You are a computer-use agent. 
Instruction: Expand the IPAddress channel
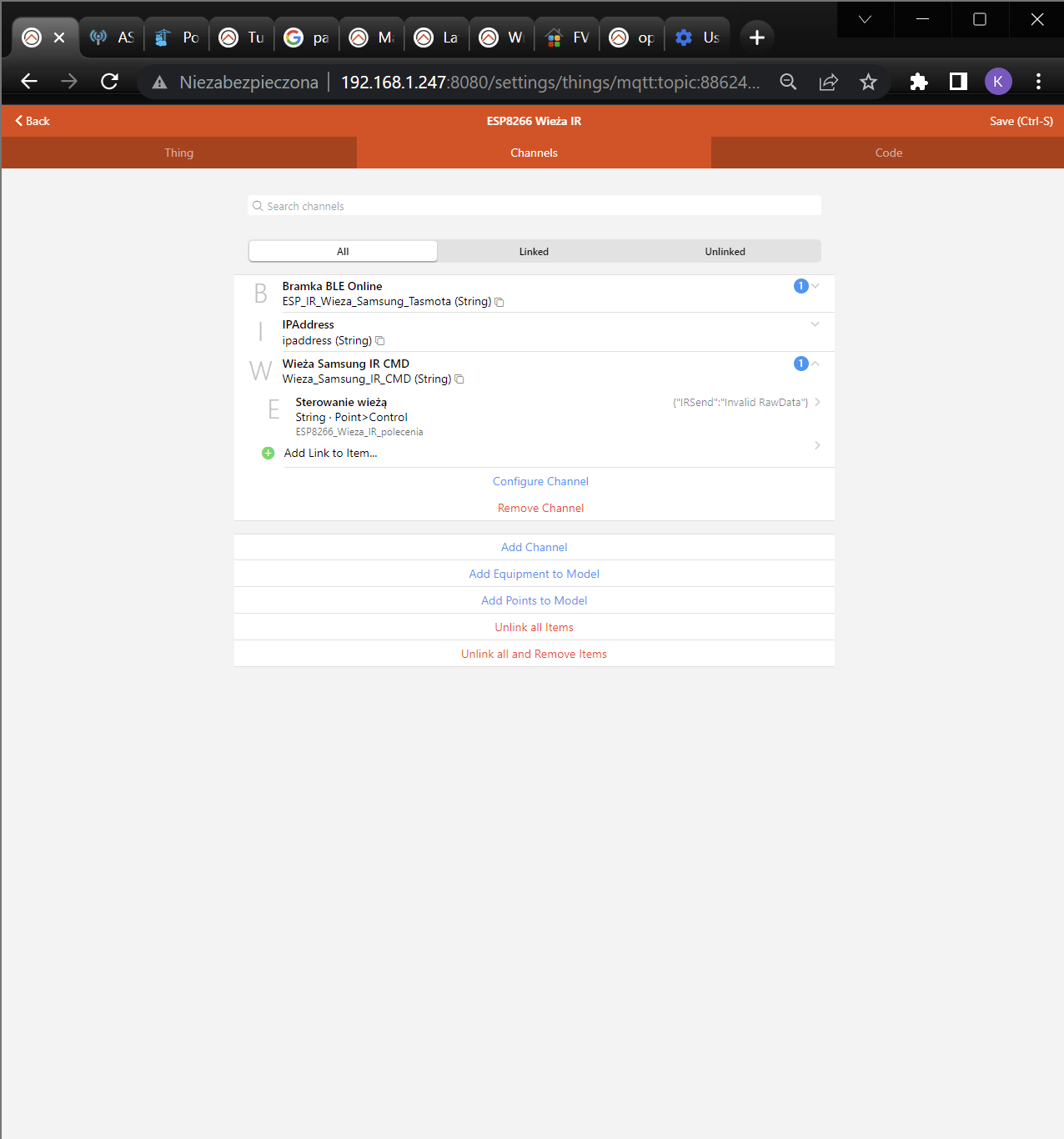point(816,324)
